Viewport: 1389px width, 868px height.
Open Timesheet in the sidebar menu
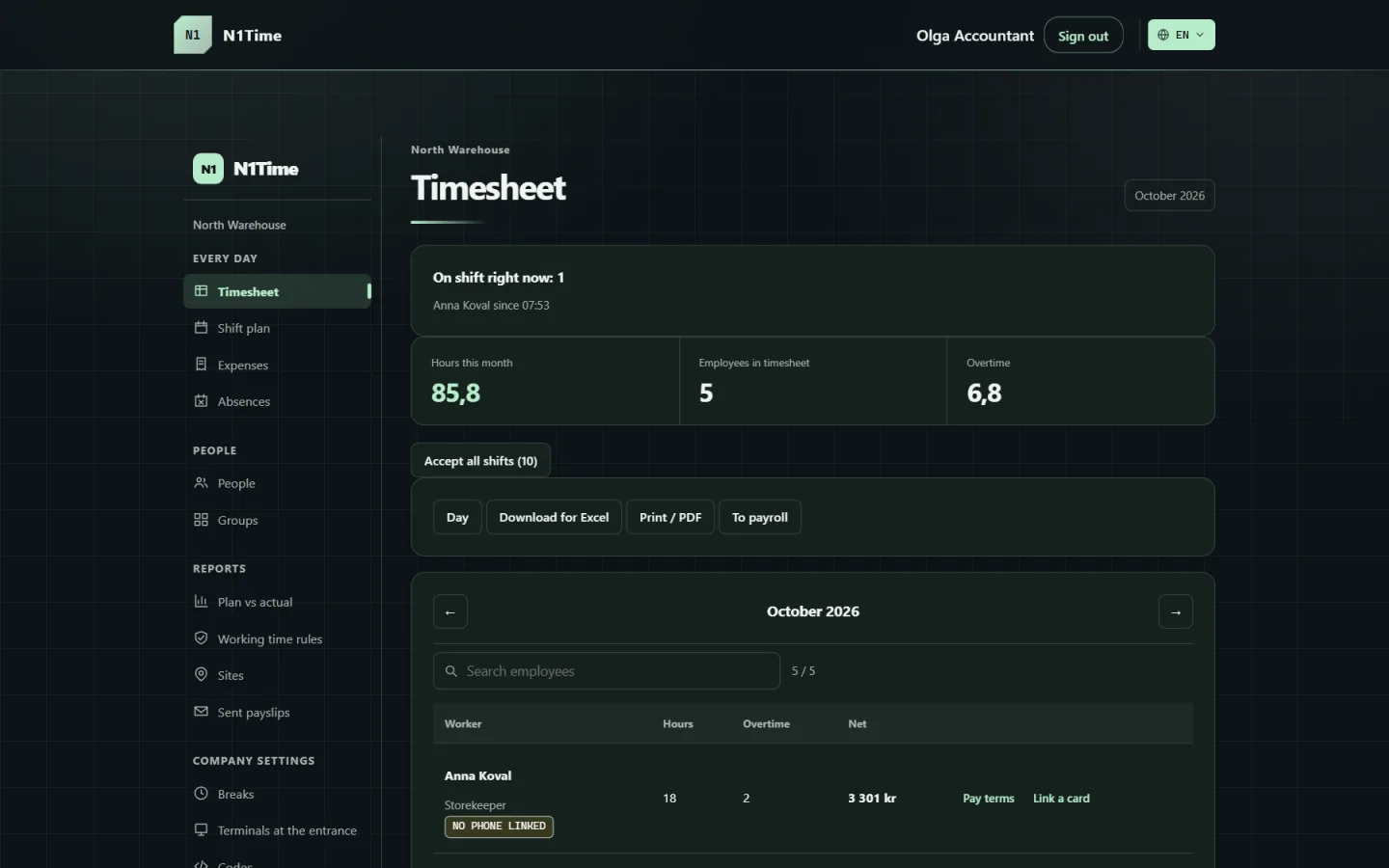pos(277,291)
